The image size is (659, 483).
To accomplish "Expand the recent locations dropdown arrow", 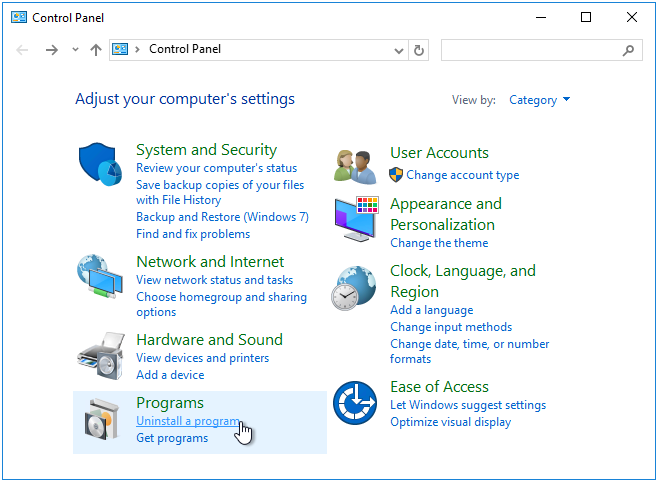I will 75,49.
